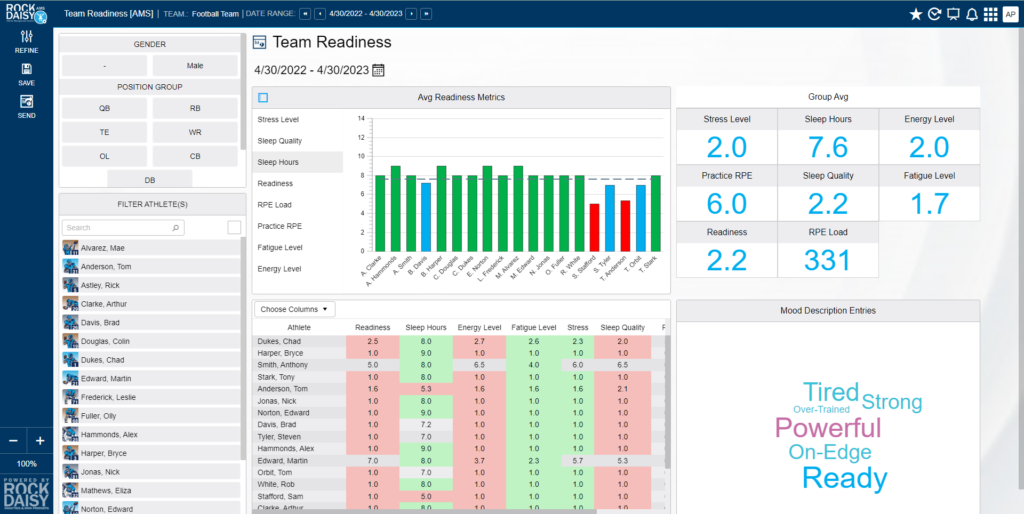The width and height of the screenshot is (1024, 514).
Task: Select athlete Astley, Rick
Action: click(151, 285)
